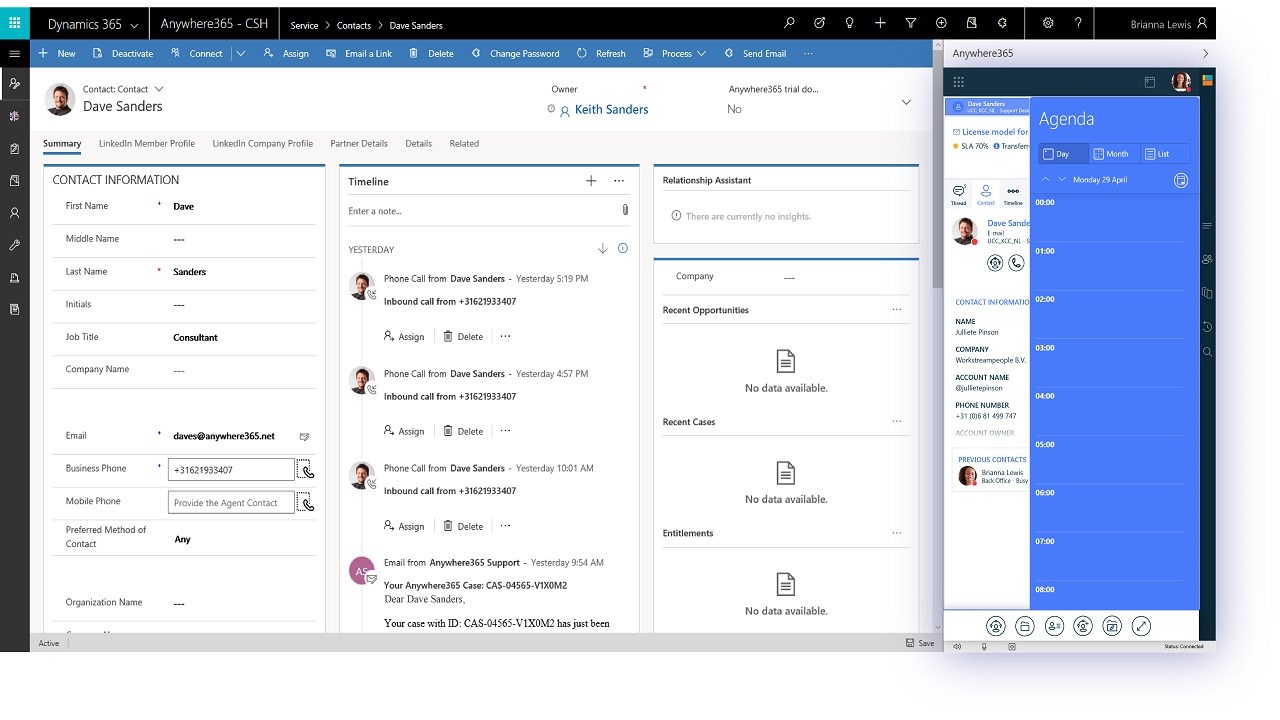The height and width of the screenshot is (720, 1280).
Task: Click Deactivate in the command bar
Action: (x=122, y=53)
